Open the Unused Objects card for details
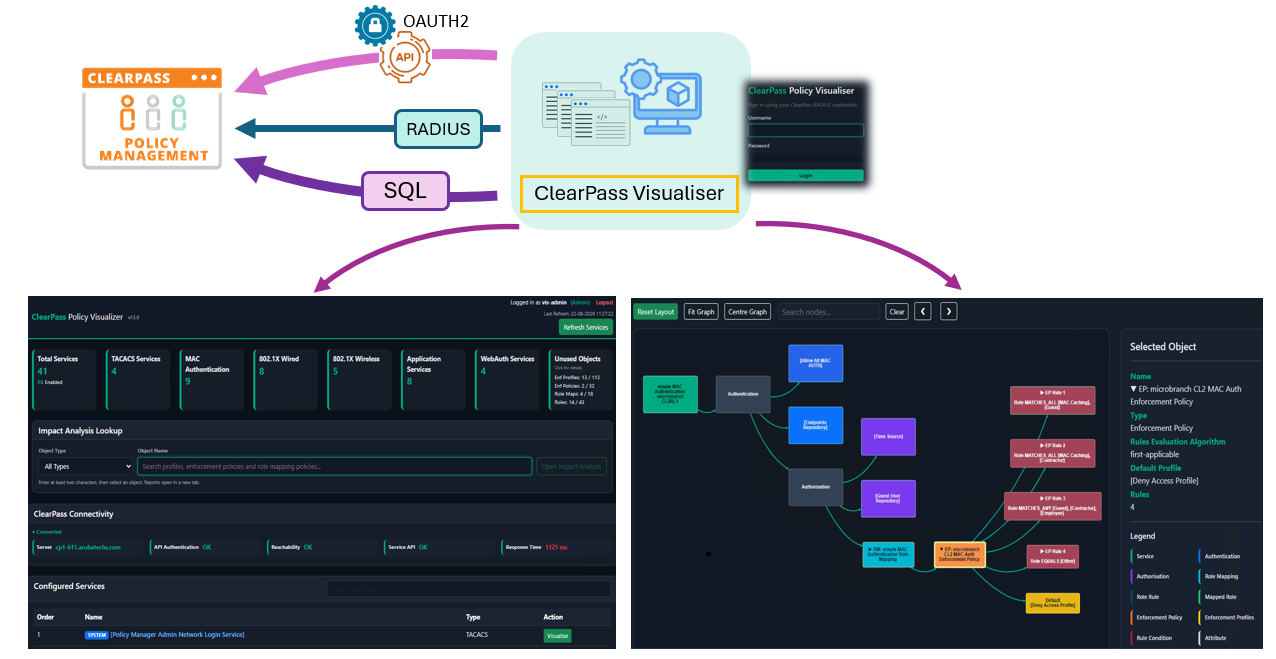1276x659 pixels. [581, 379]
